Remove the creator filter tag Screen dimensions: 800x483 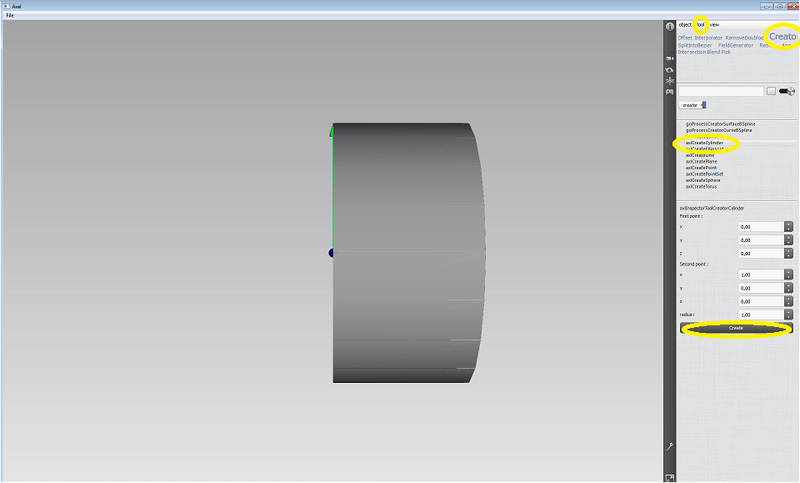click(x=704, y=105)
